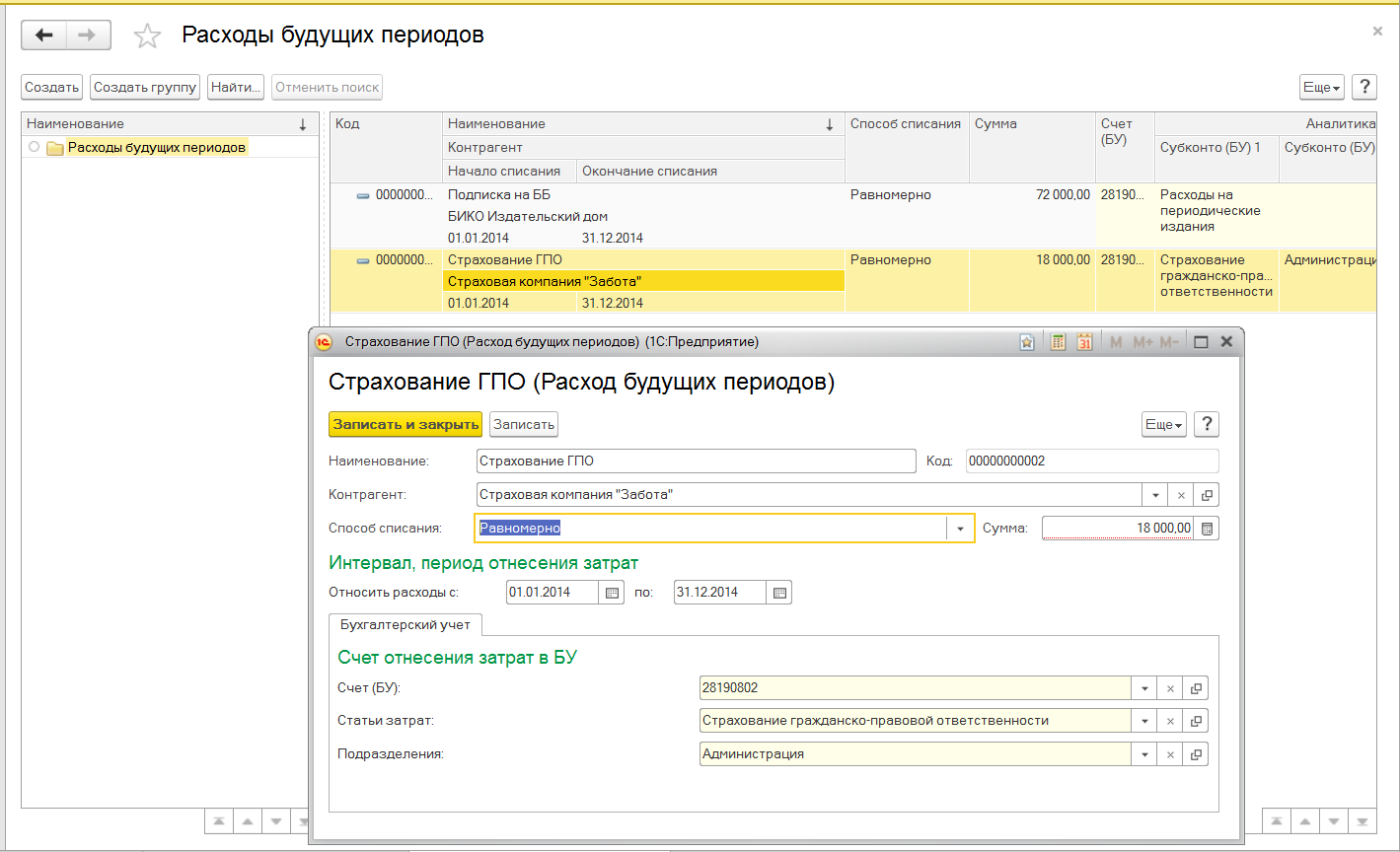Move up one row in right list
Screen dimensions: 1400x852
[1305, 820]
